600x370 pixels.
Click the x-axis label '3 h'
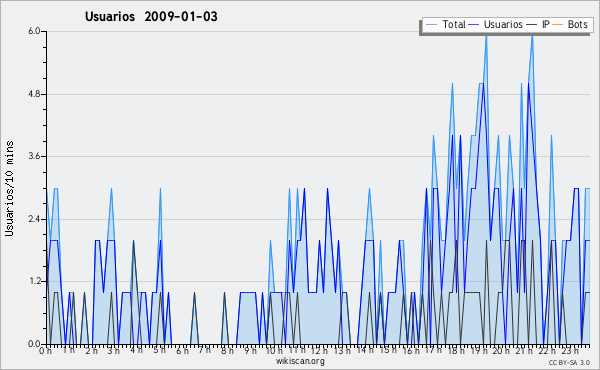coord(114,350)
